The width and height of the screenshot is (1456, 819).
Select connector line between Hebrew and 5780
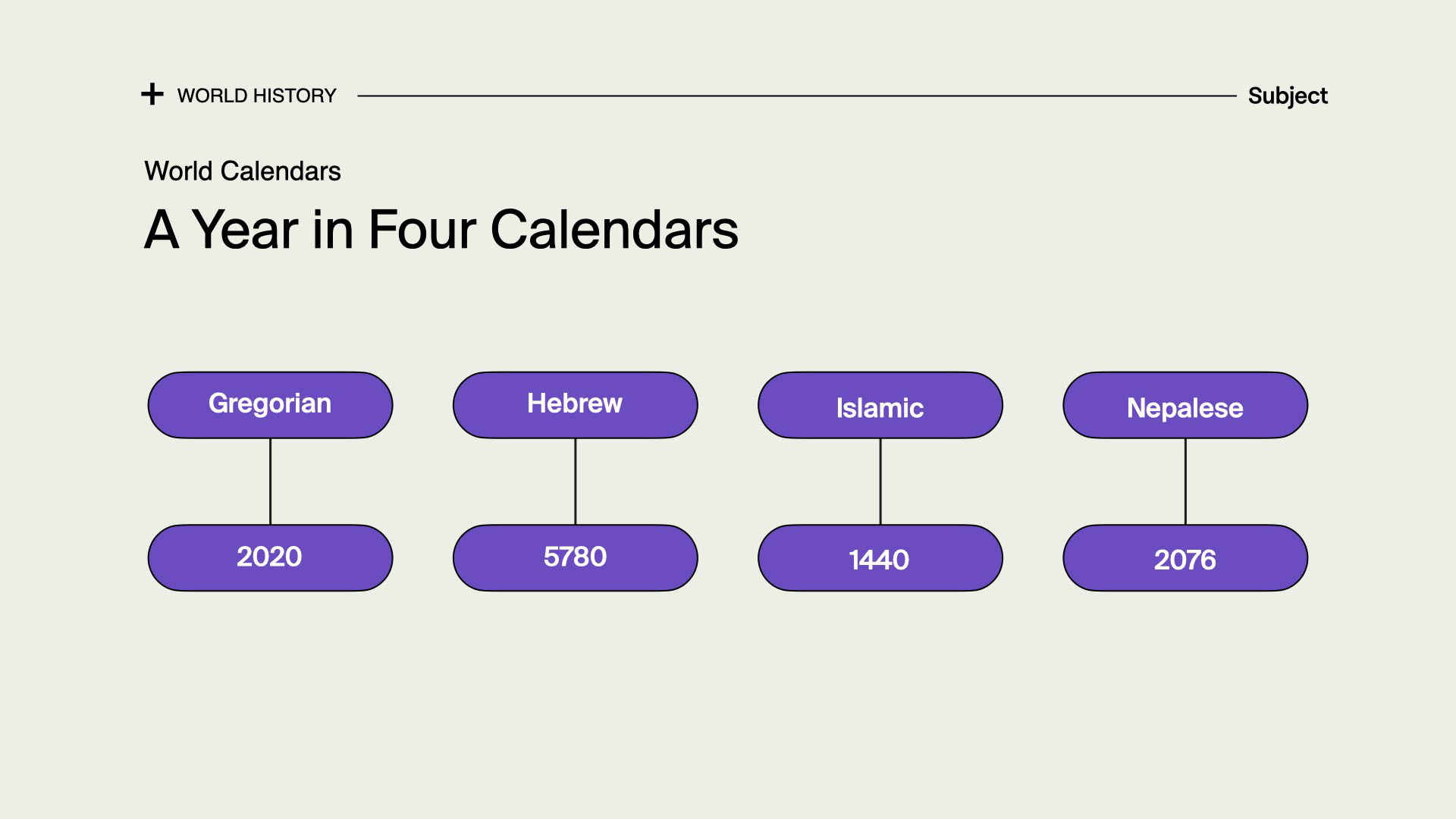pos(575,482)
